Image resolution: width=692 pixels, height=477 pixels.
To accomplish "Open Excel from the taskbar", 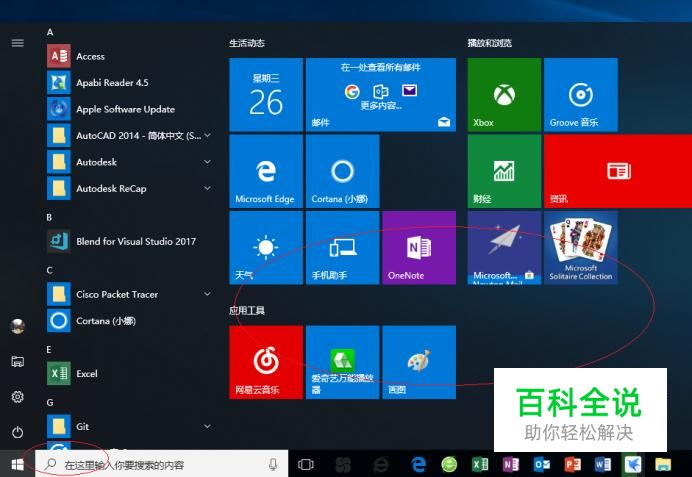I will [x=480, y=464].
